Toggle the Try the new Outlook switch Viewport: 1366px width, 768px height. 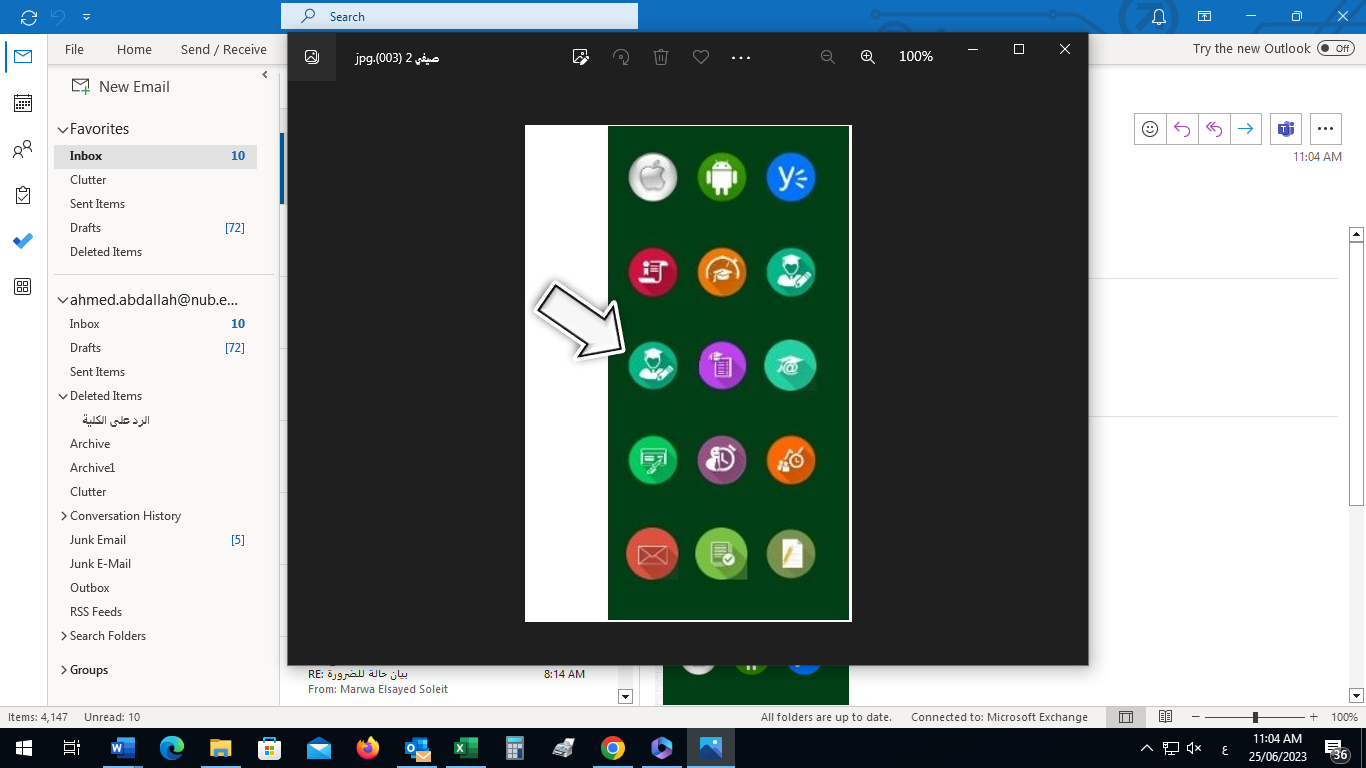coord(1336,48)
